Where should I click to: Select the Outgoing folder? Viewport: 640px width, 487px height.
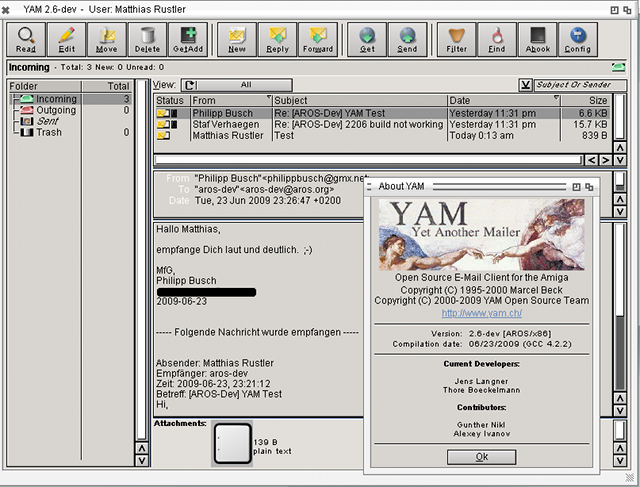(55, 110)
